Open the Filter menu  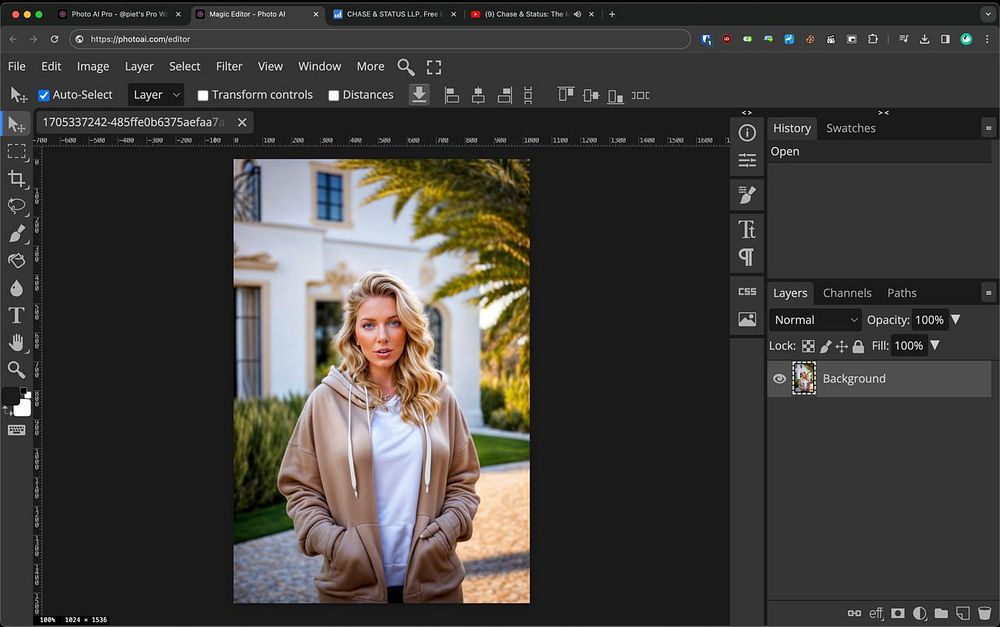(x=229, y=66)
